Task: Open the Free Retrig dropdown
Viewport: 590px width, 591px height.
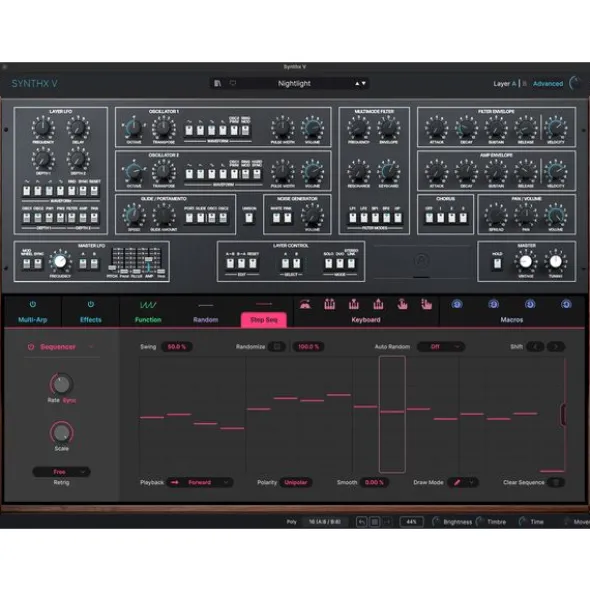Action: [x=61, y=472]
